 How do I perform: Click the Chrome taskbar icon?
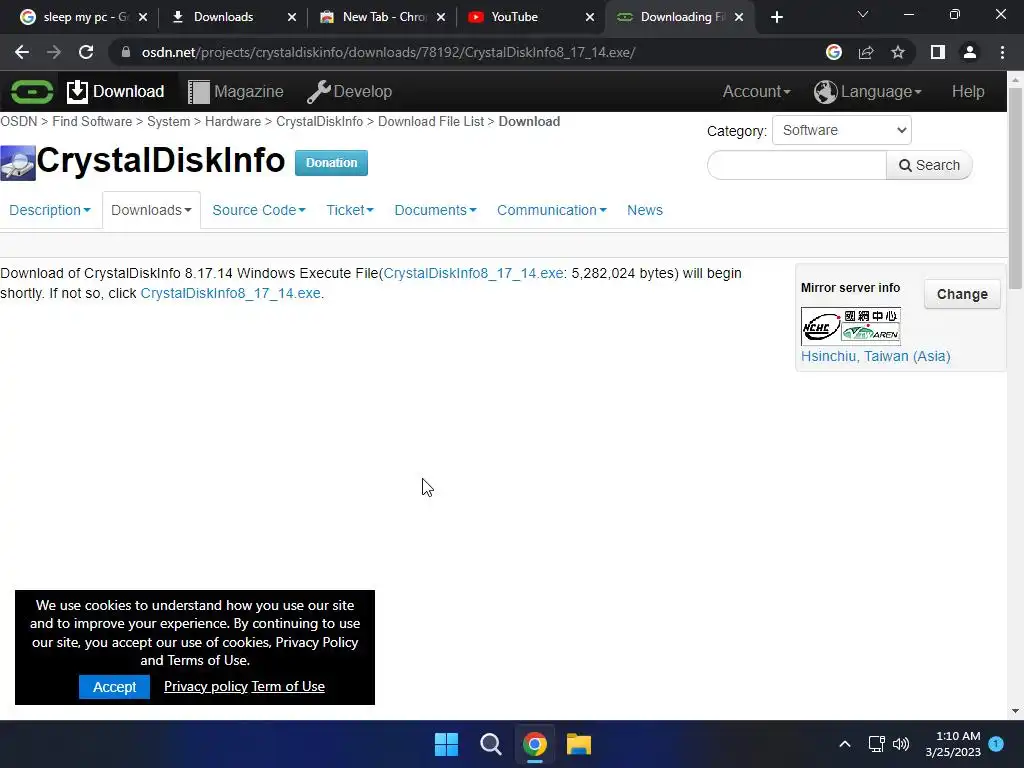click(535, 744)
